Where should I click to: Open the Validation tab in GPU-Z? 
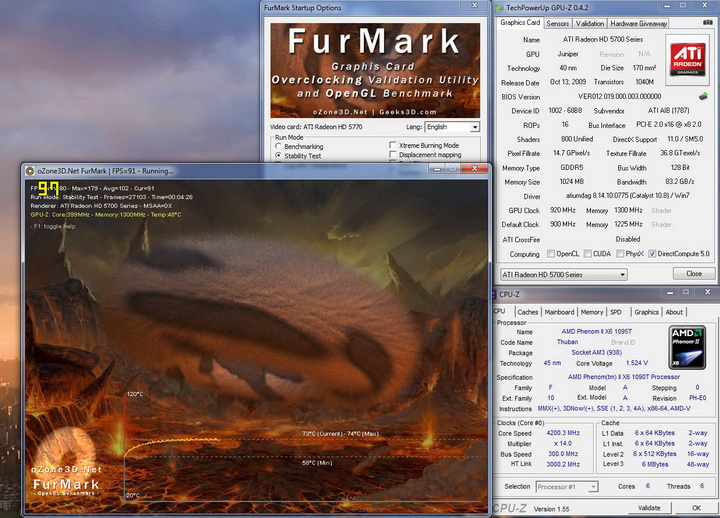(x=590, y=23)
